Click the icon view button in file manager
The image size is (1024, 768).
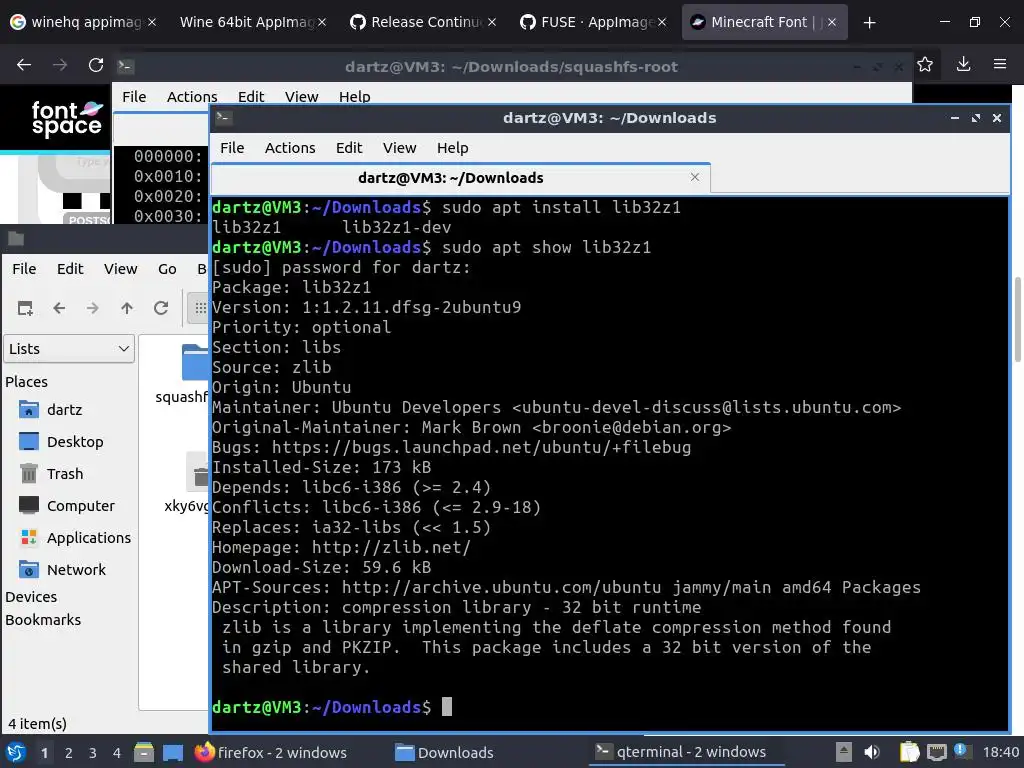pyautogui.click(x=199, y=308)
